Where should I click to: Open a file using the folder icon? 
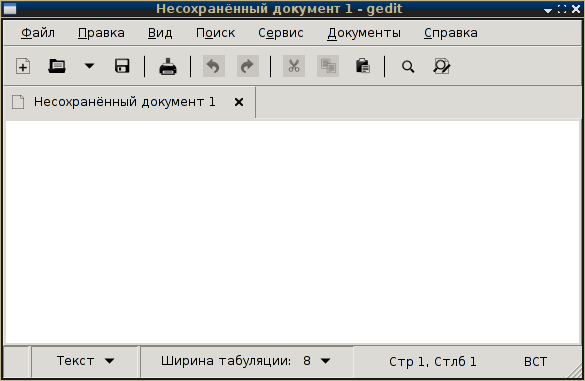pyautogui.click(x=57, y=67)
